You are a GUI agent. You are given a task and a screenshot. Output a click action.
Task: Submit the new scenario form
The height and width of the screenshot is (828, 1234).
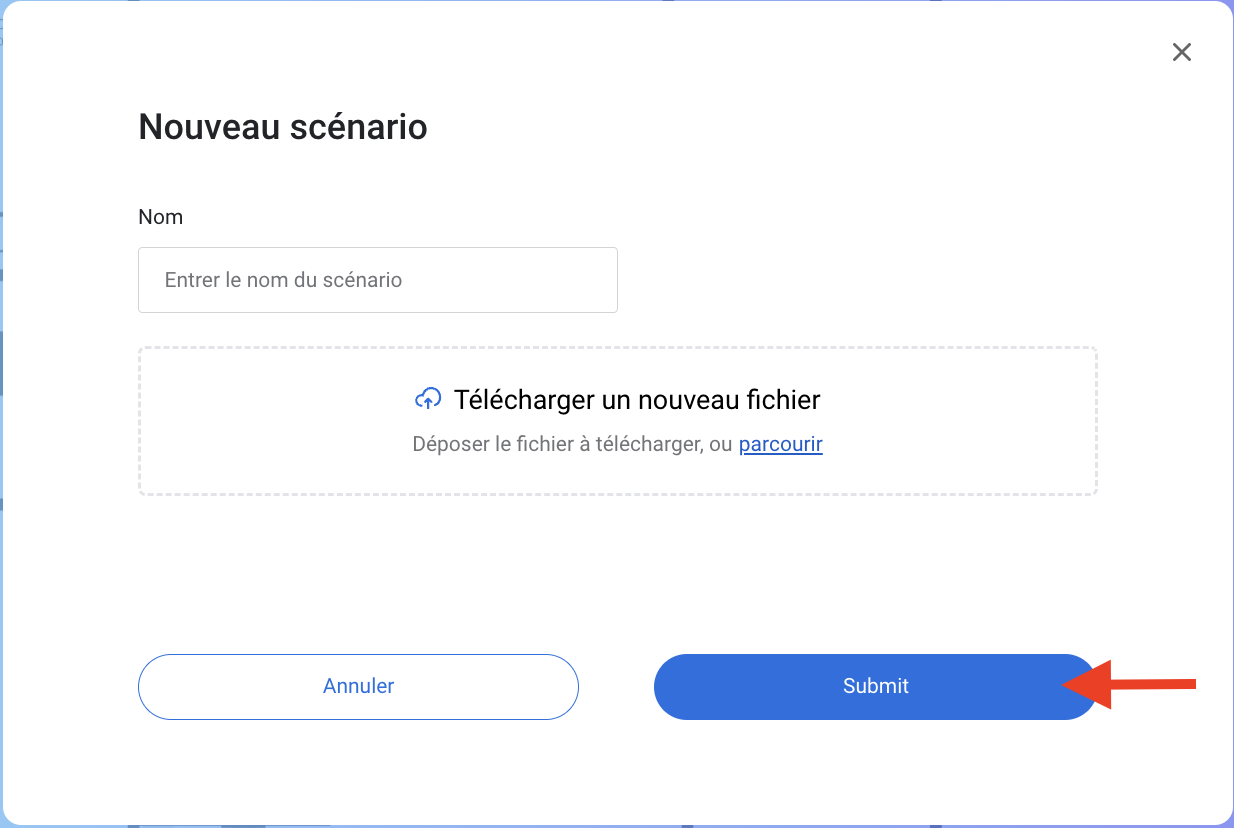click(x=874, y=686)
